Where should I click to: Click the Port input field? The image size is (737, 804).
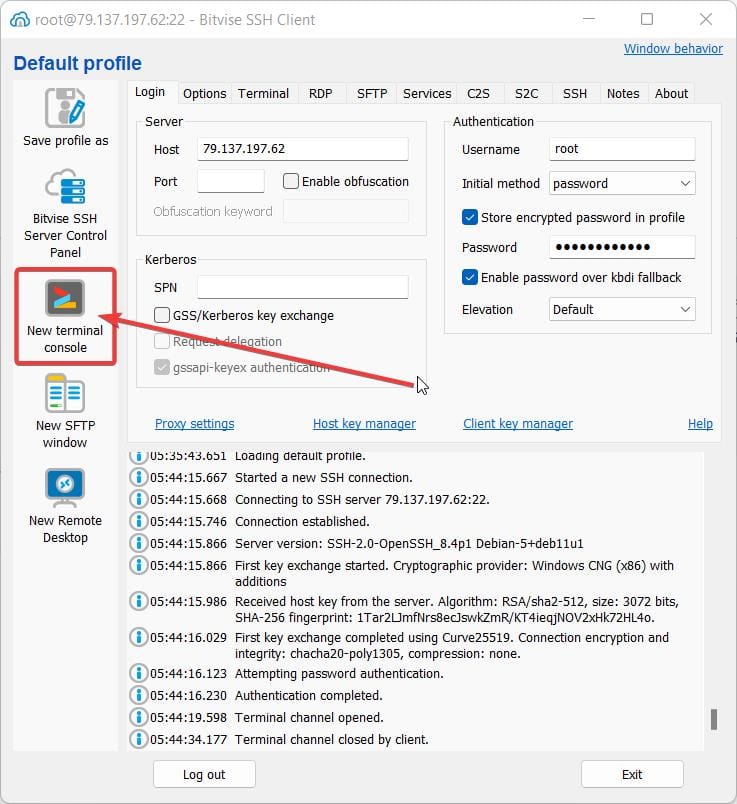pyautogui.click(x=231, y=182)
